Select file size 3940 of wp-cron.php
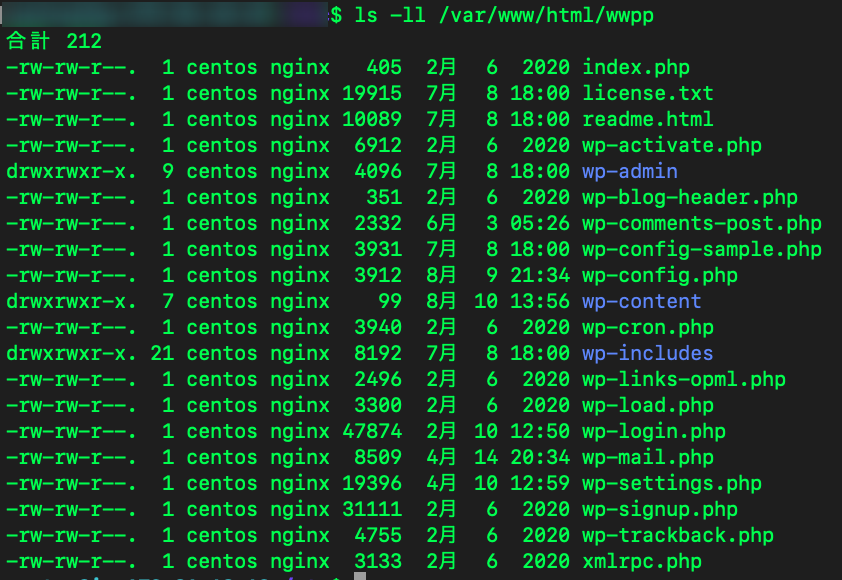 tap(378, 328)
